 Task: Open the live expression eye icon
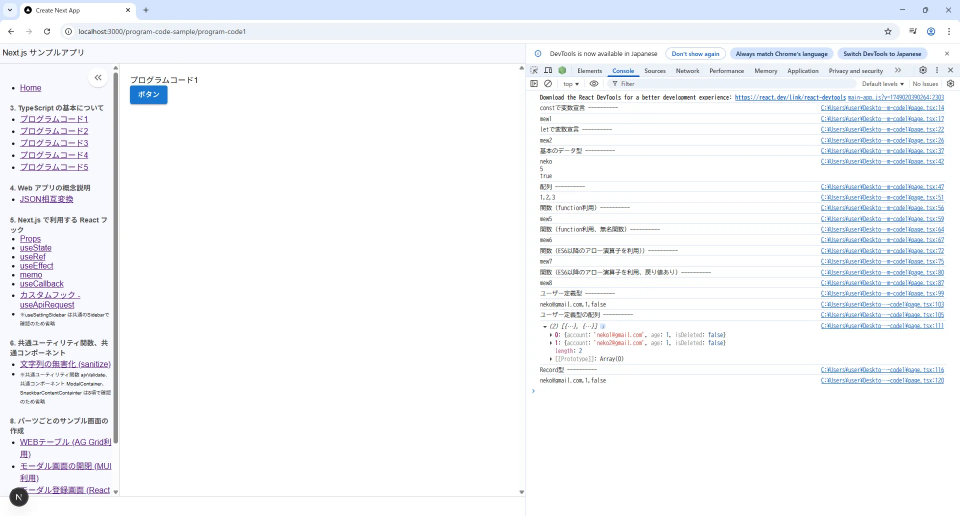[593, 84]
